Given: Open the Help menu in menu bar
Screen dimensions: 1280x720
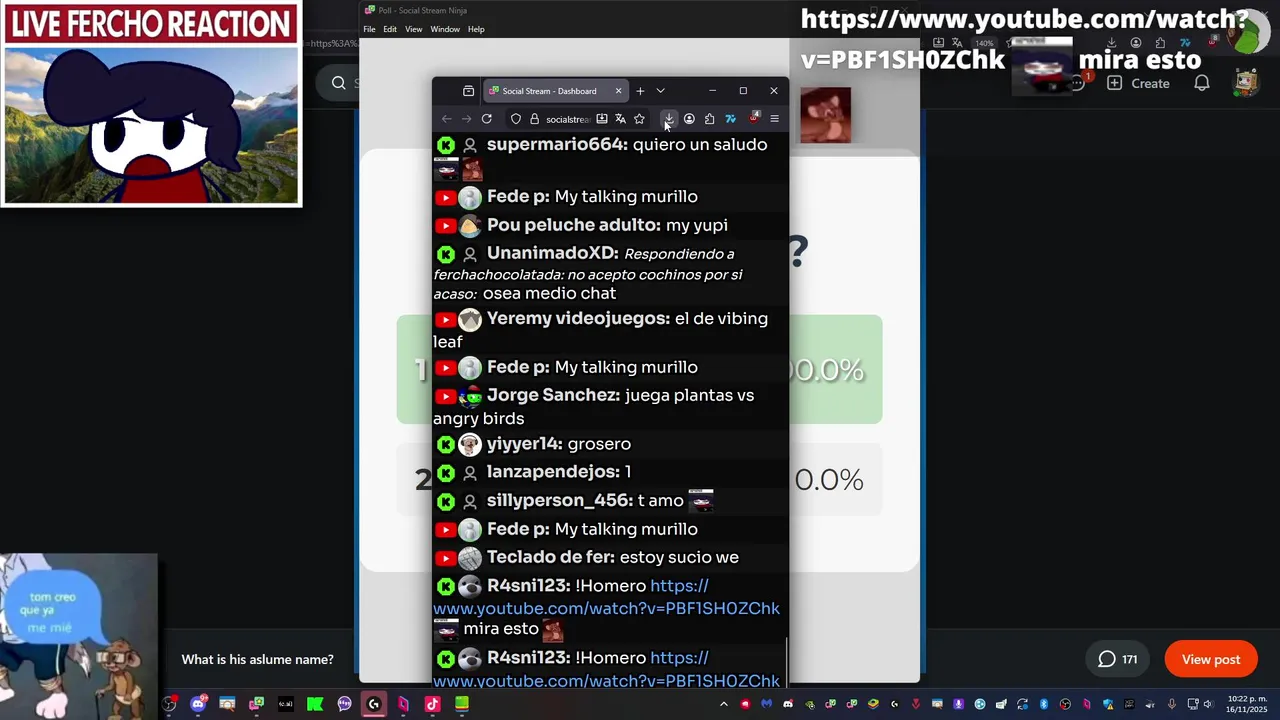Looking at the screenshot, I should click(x=476, y=29).
